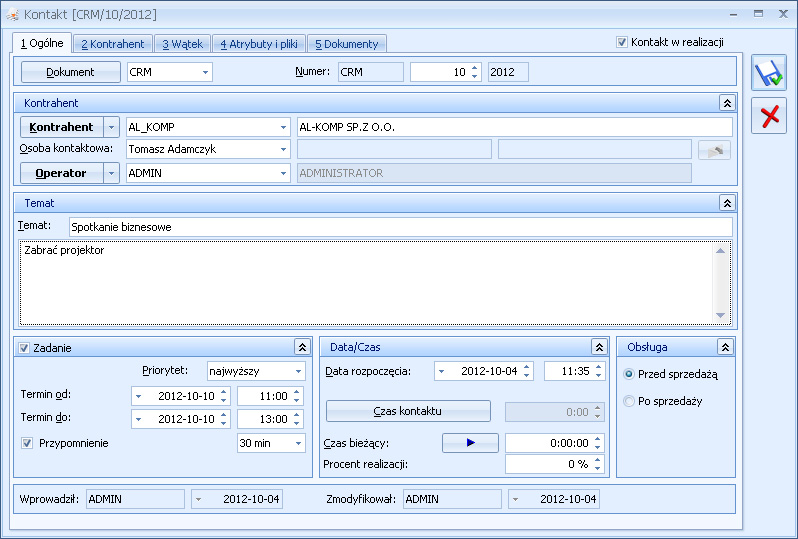Click the Temat field Spotkanie biznesowe
This screenshot has width=798, height=539.
pyautogui.click(x=401, y=227)
